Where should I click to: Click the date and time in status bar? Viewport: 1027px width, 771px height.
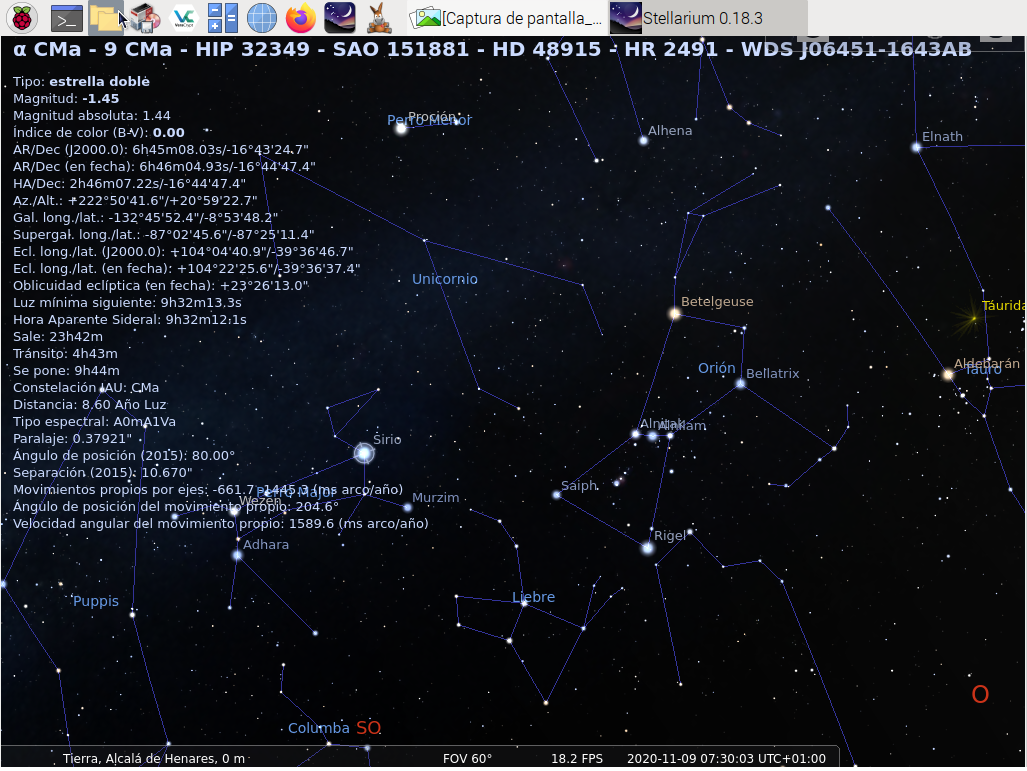pos(726,758)
